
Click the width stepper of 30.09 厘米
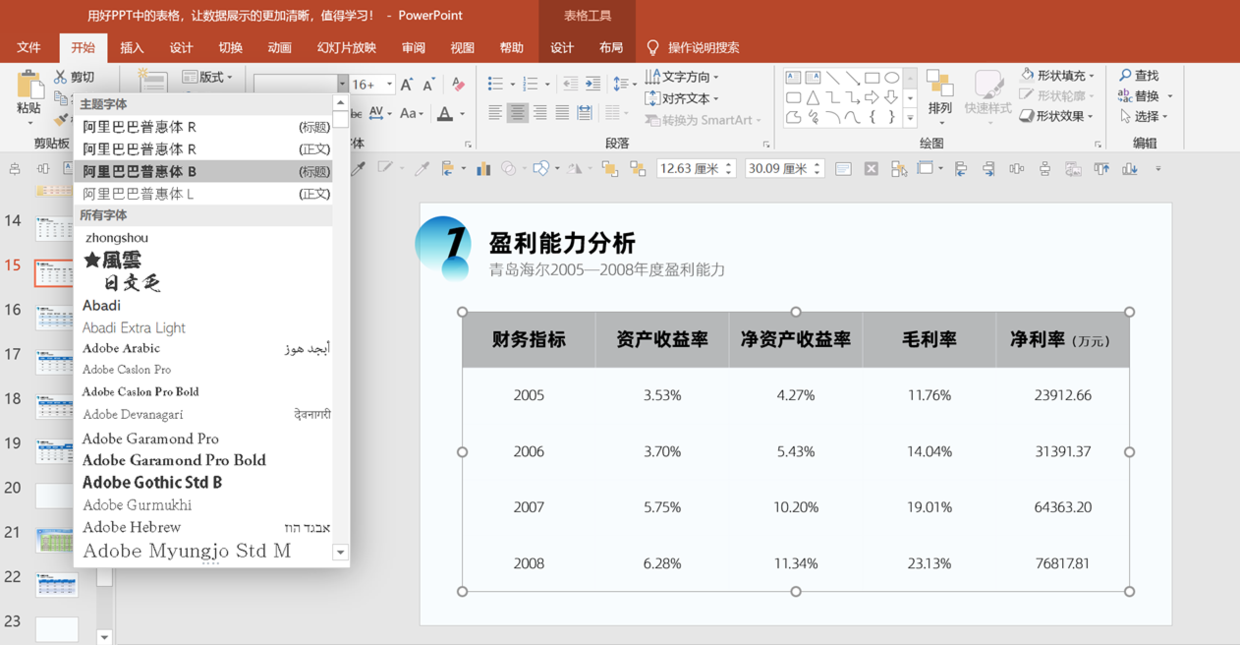pos(818,169)
